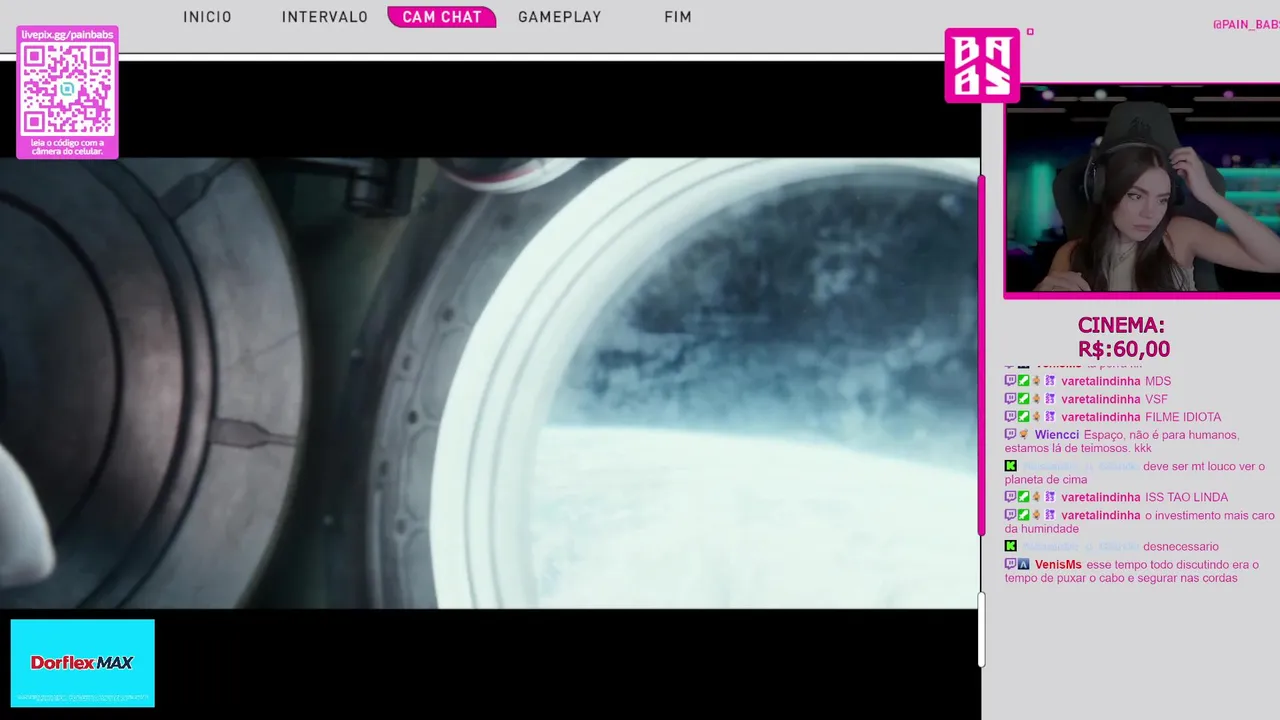The image size is (1280, 720).
Task: Click the message text 'FILME IDIOTA'
Action: [1183, 417]
